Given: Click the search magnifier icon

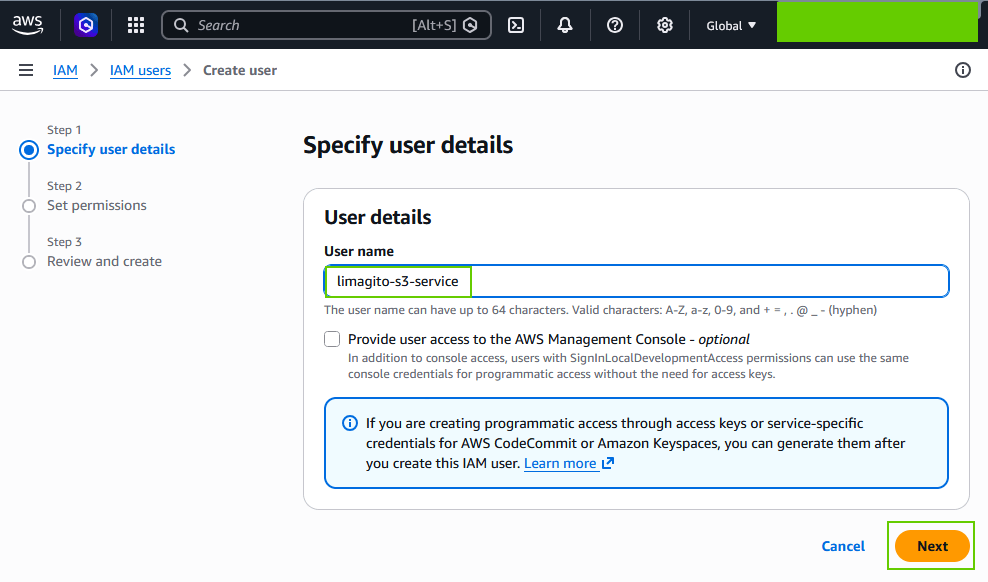Looking at the screenshot, I should coord(181,25).
